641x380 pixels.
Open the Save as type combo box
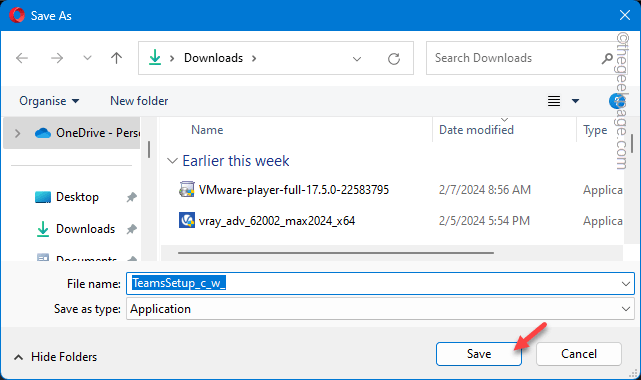click(380, 309)
